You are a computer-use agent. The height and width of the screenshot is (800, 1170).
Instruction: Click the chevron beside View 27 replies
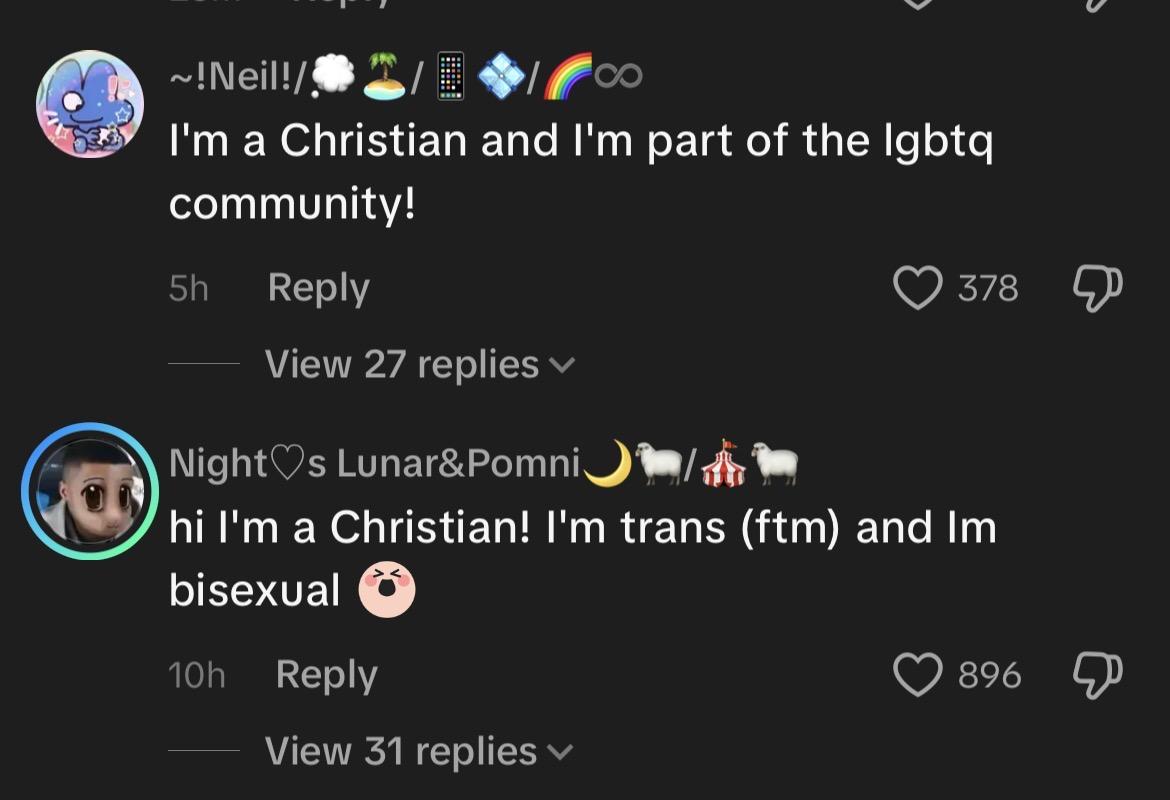pyautogui.click(x=562, y=366)
